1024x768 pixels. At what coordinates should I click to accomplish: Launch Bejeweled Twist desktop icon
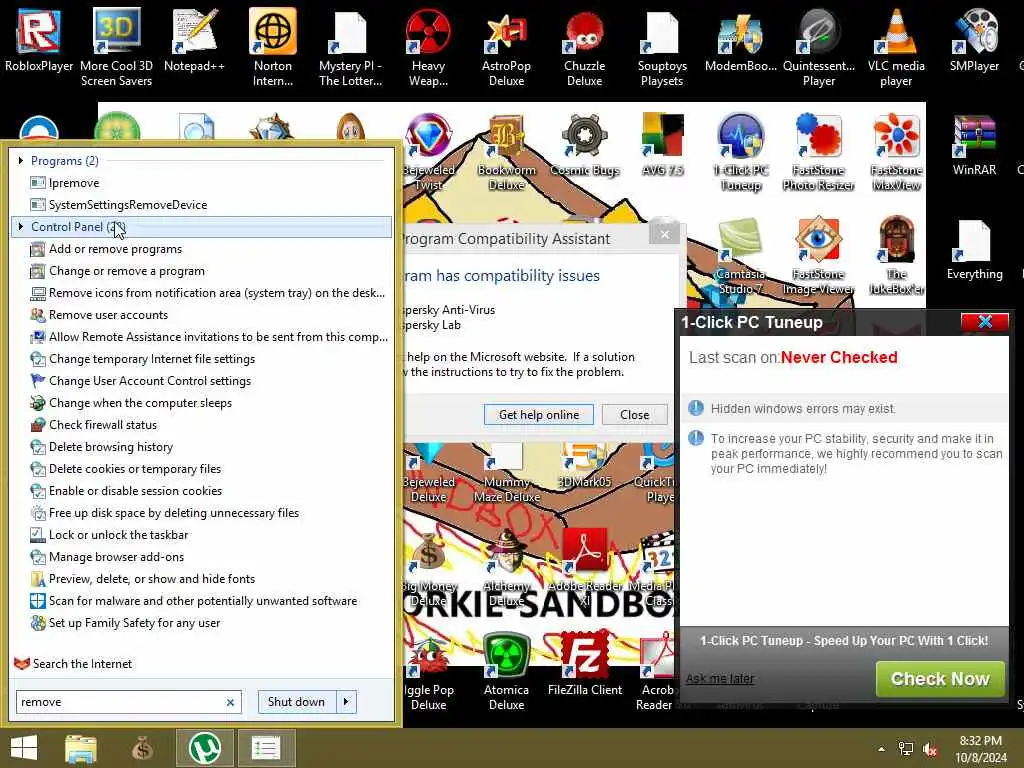(x=428, y=152)
